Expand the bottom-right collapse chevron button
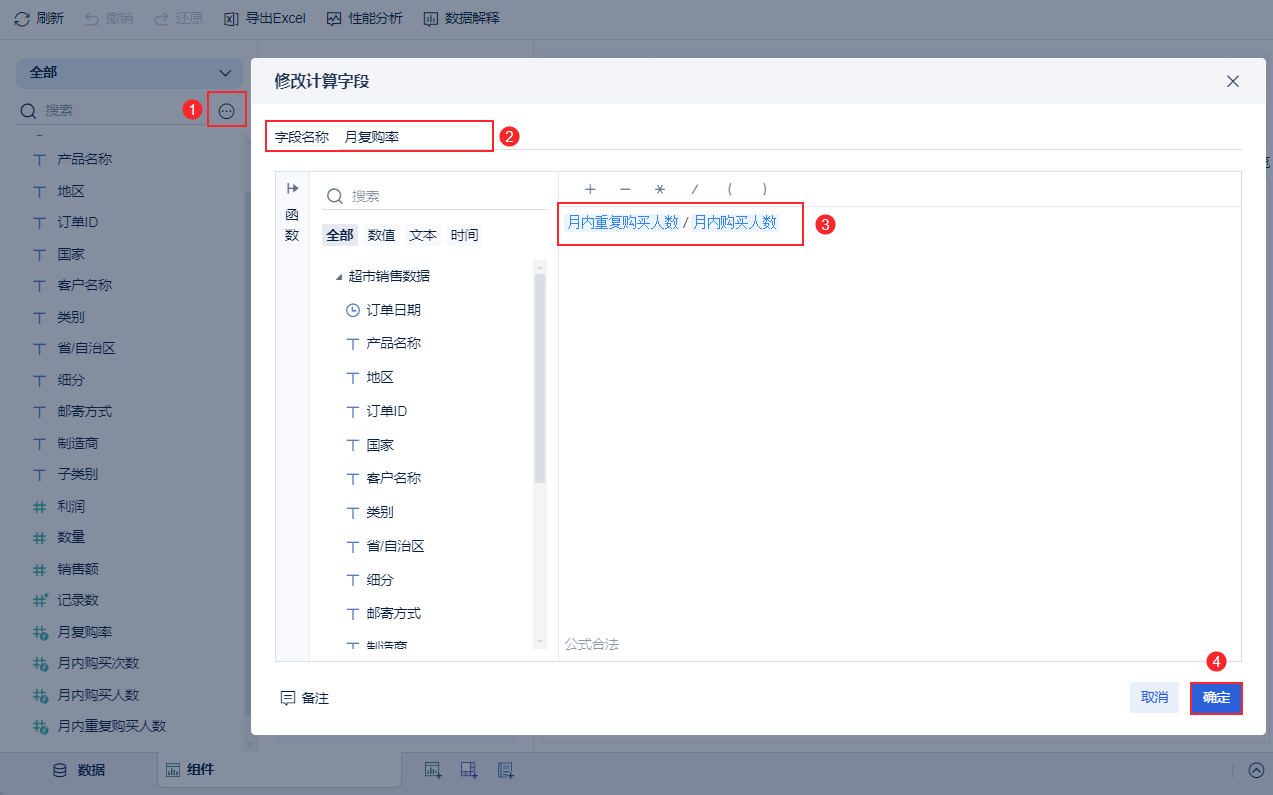Image resolution: width=1273 pixels, height=795 pixels. [1256, 770]
